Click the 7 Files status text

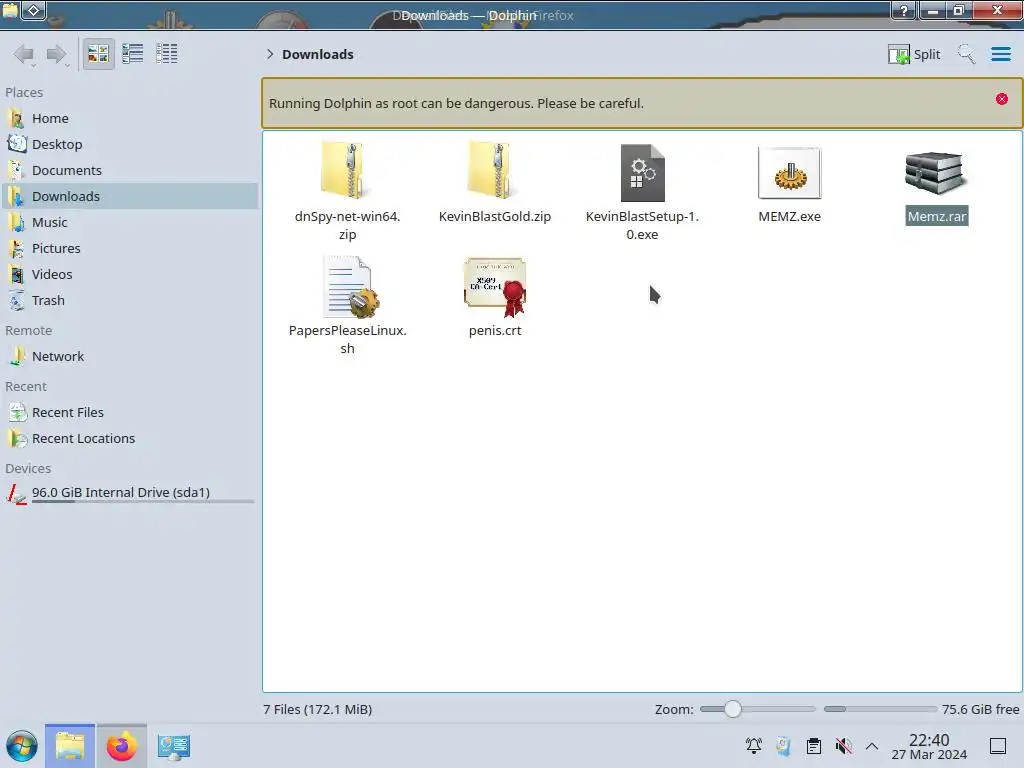[317, 709]
